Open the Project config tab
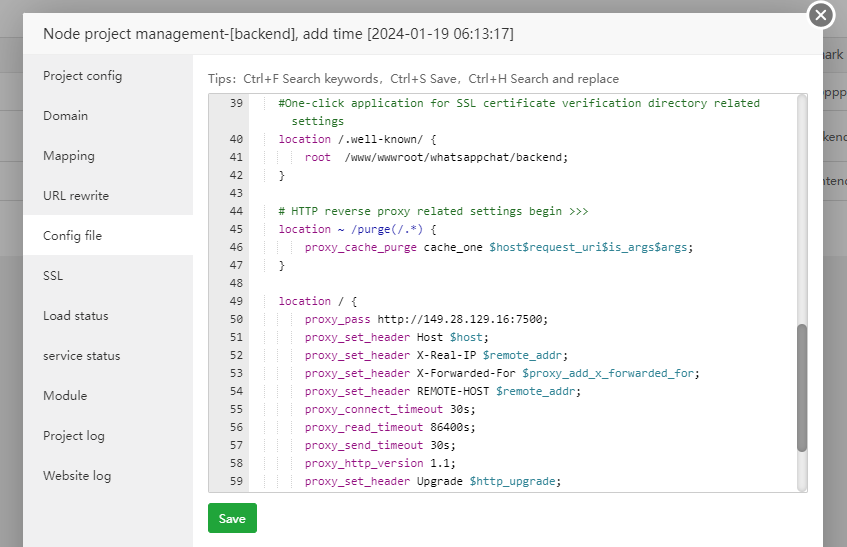Viewport: 847px width, 547px height. [82, 76]
